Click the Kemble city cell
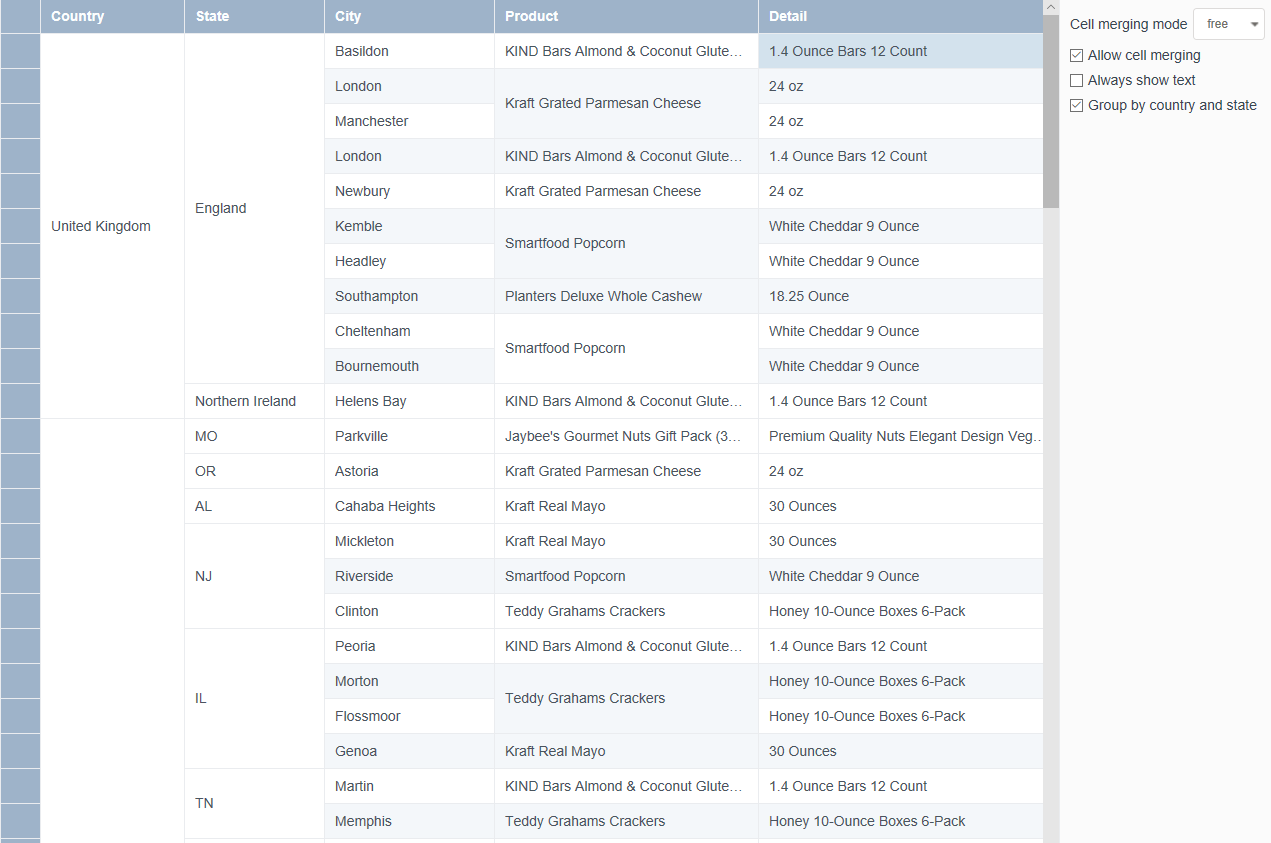The image size is (1271, 843). [x=409, y=226]
